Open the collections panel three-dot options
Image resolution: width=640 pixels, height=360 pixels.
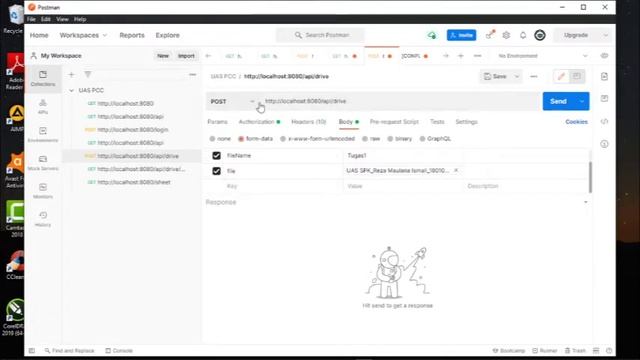tap(192, 75)
